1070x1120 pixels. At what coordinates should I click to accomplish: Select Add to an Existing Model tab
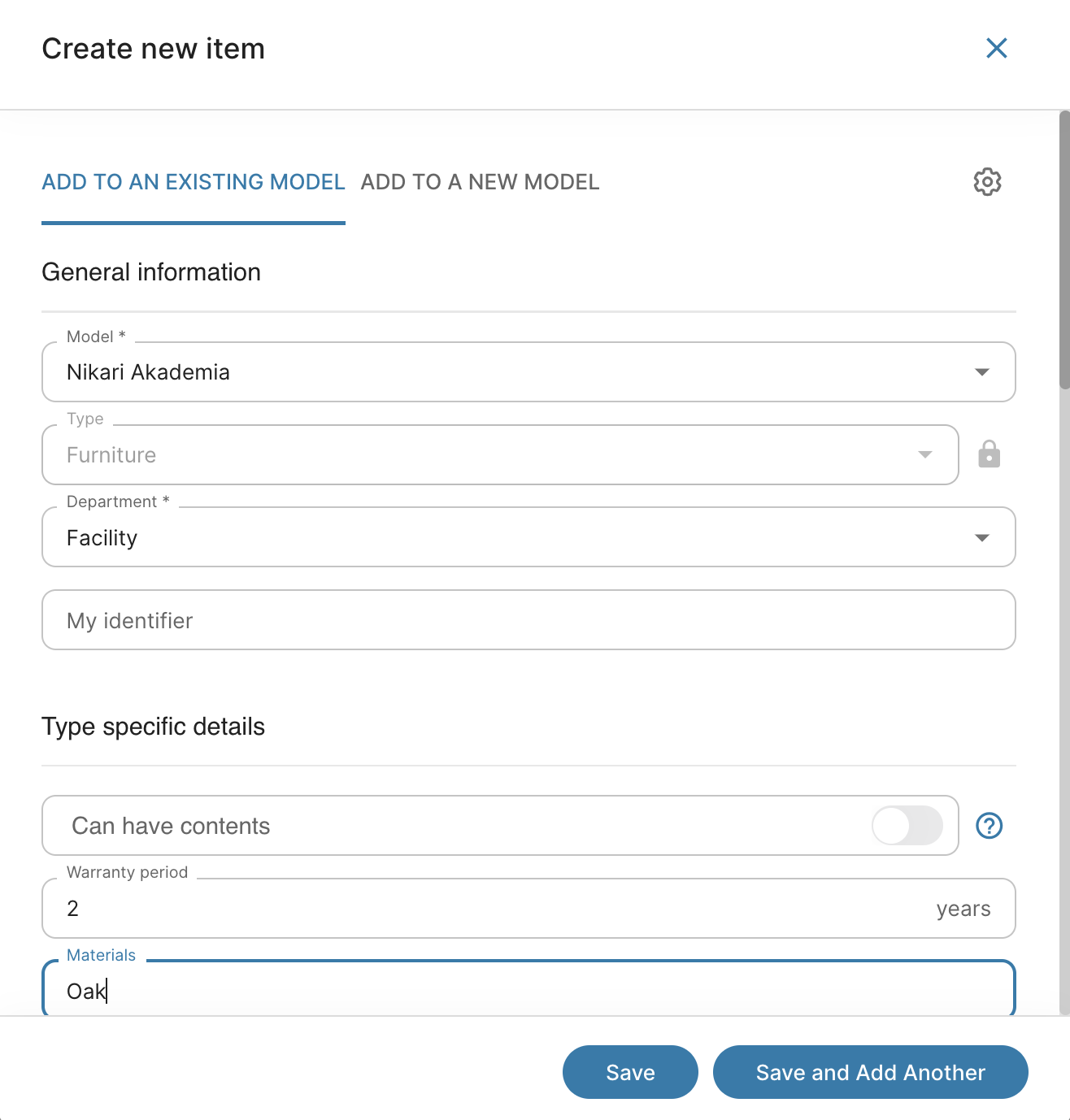[x=194, y=182]
